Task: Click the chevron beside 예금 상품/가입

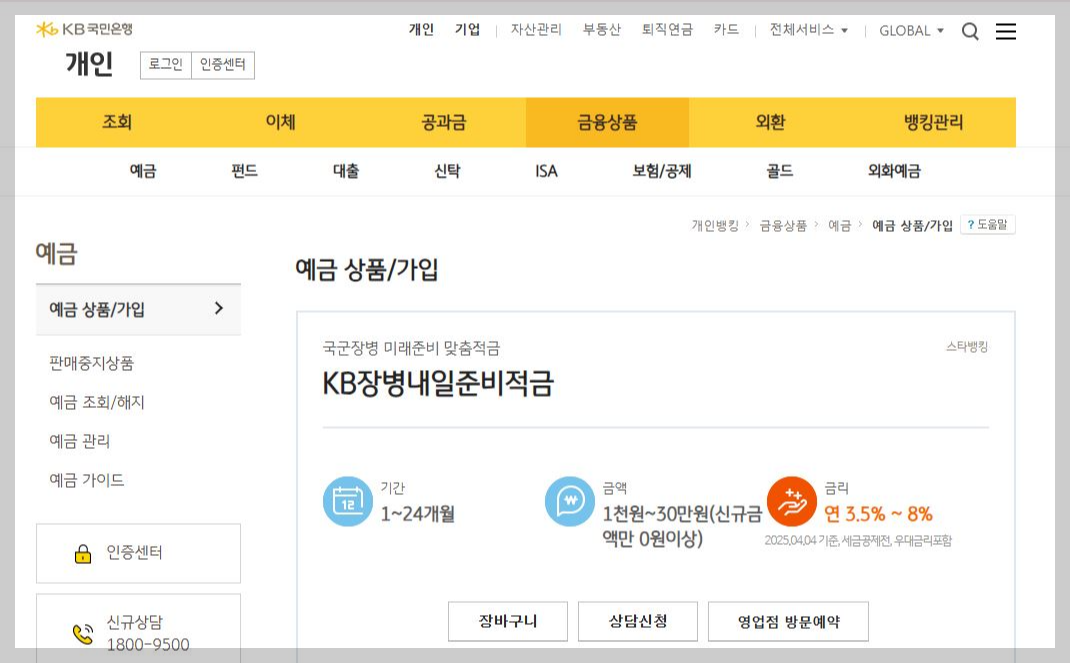Action: pyautogui.click(x=218, y=308)
